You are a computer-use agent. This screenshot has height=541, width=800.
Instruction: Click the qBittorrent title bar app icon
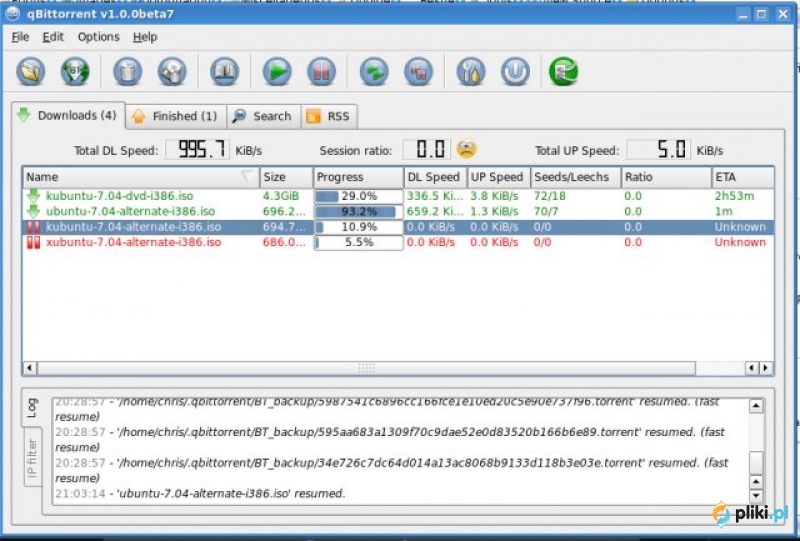coord(13,14)
